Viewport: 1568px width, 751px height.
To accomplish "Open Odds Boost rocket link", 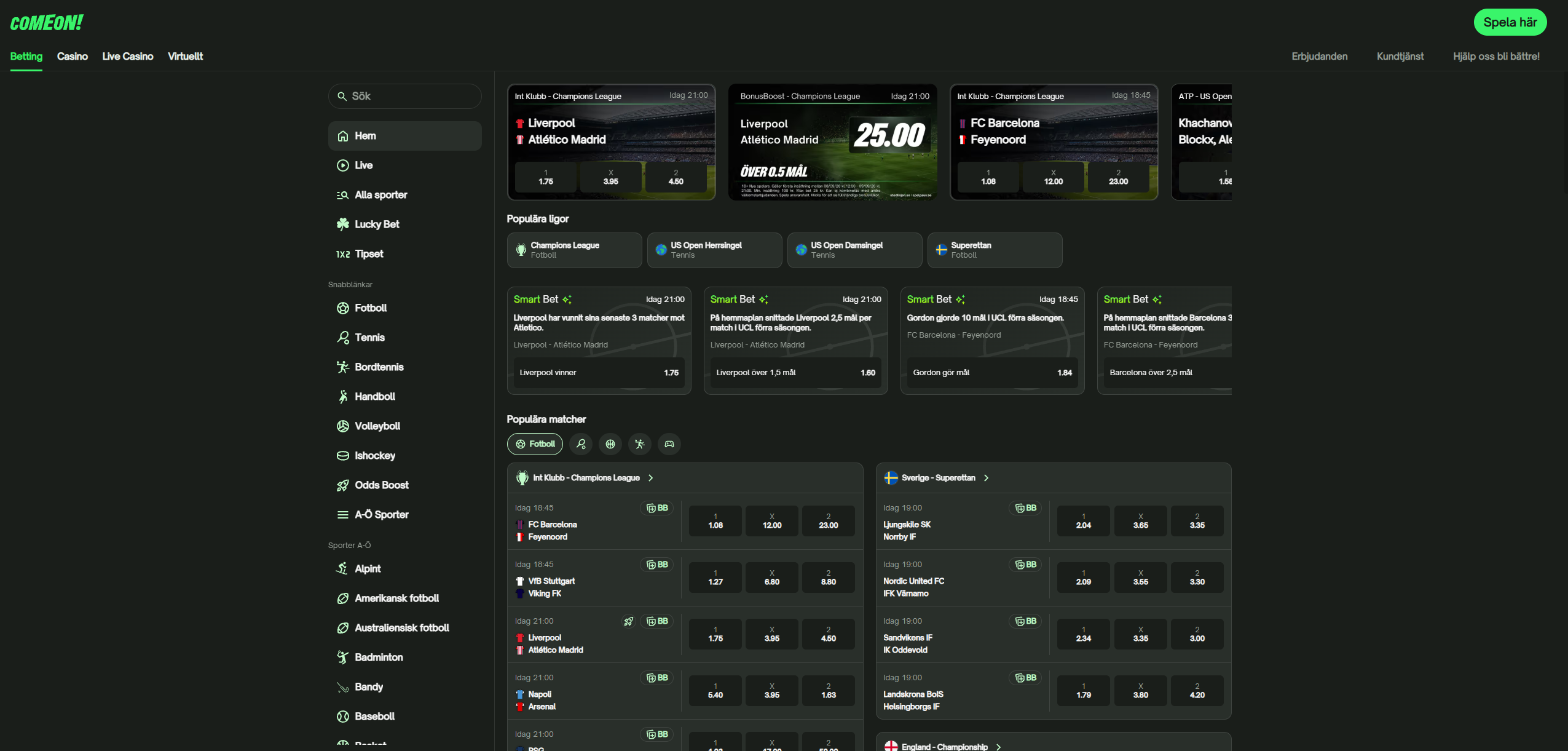I will coord(404,485).
